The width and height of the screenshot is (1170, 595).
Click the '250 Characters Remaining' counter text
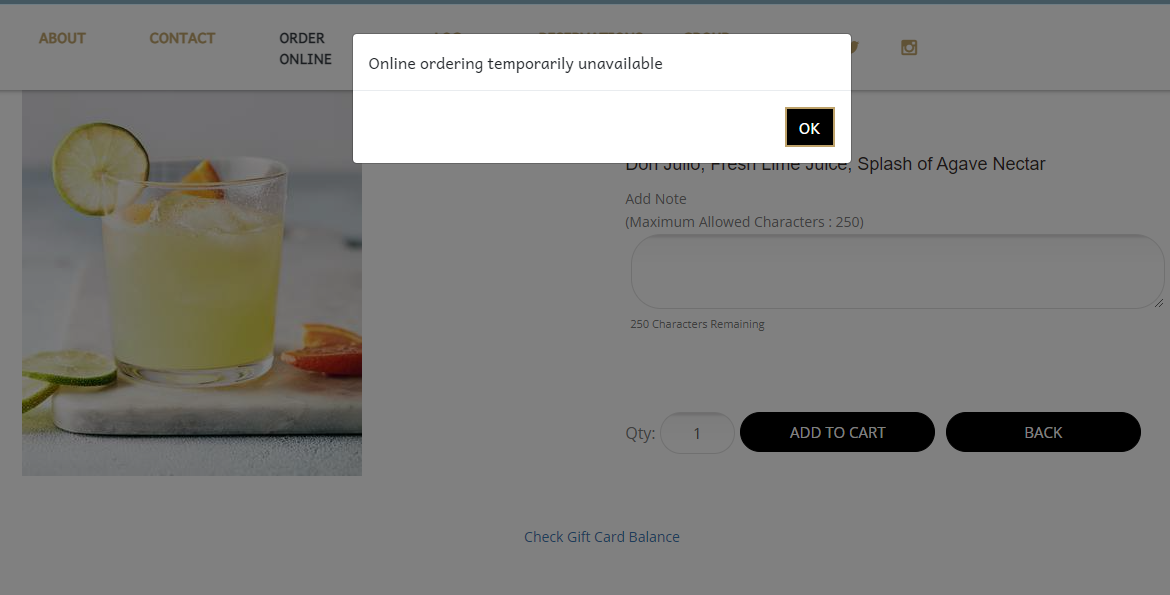click(697, 324)
